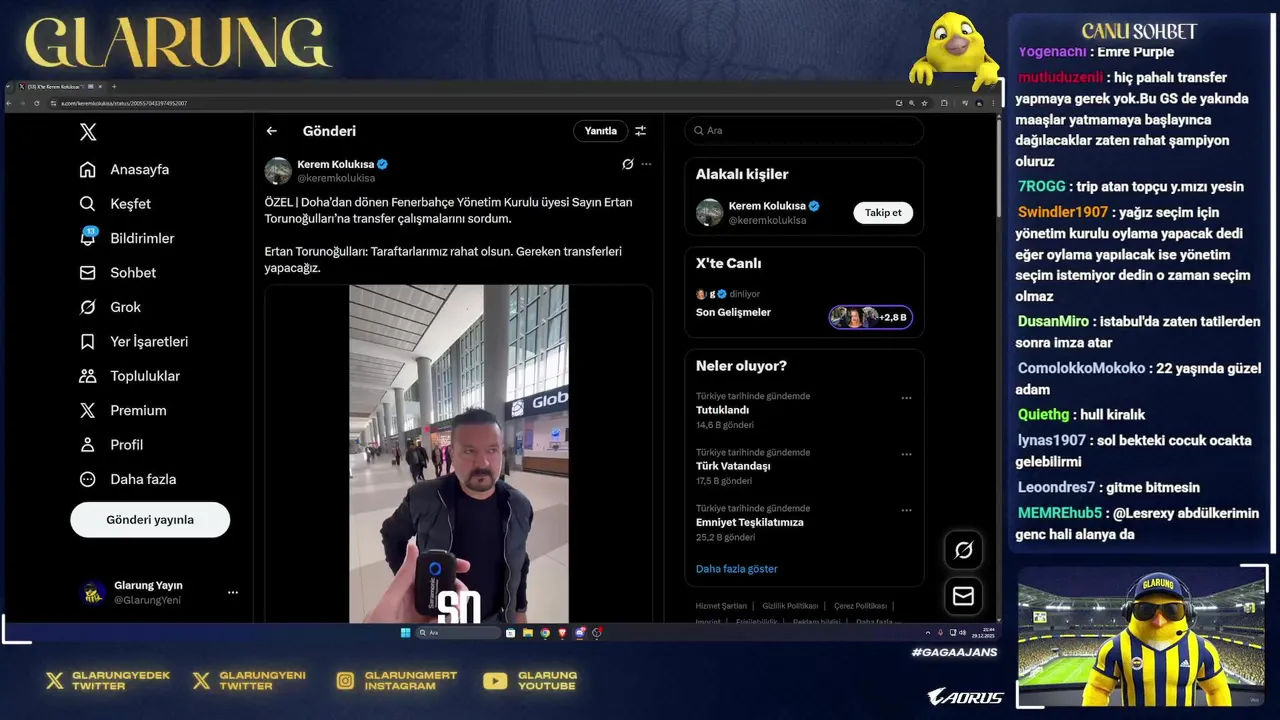Open three-dot menu on Kerem's post
This screenshot has height=720, width=1280.
pos(646,164)
